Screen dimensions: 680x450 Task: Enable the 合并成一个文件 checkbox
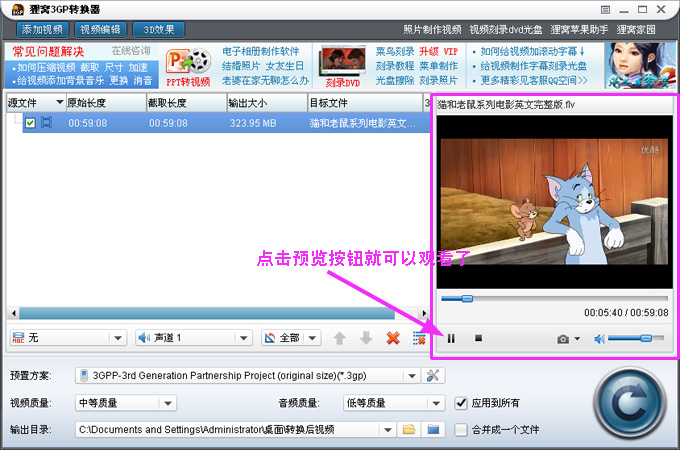(461, 430)
